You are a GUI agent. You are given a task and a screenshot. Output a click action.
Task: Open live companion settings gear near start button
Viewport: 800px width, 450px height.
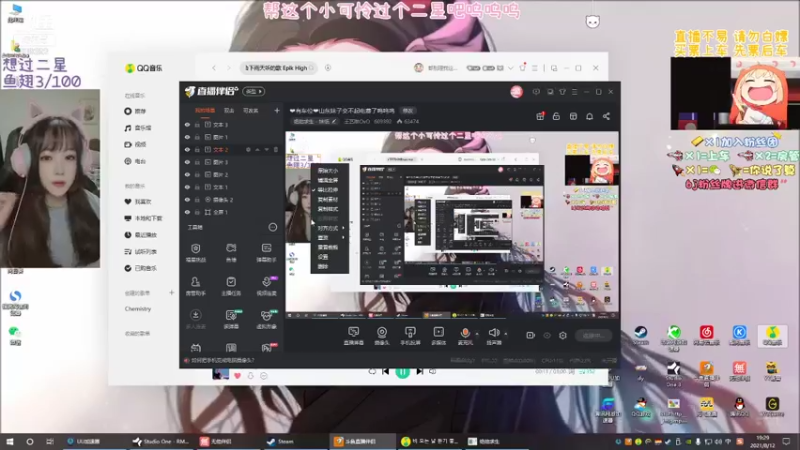tap(563, 335)
